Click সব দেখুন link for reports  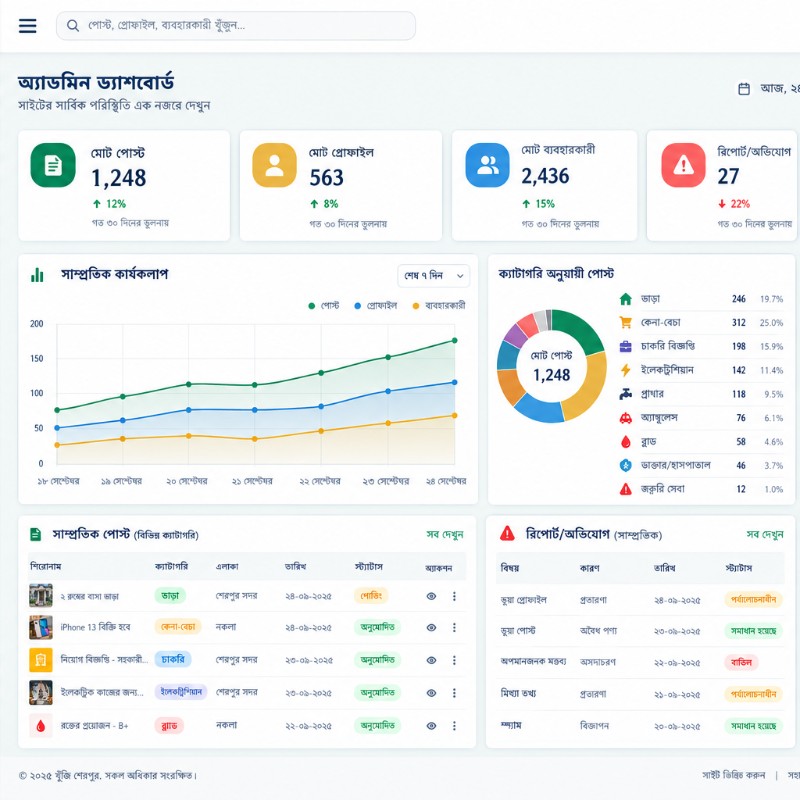click(765, 534)
